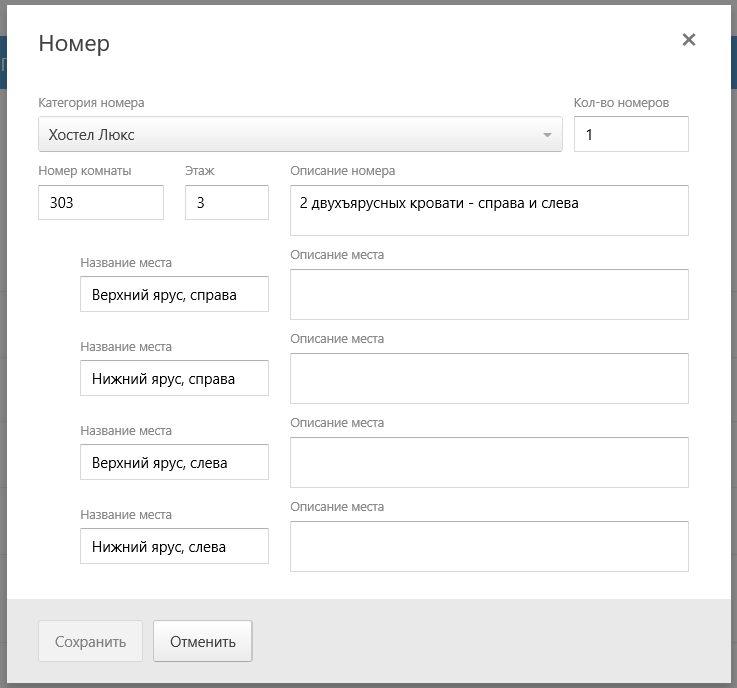737x688 pixels.
Task: Edit the place name Верхний ярус, слева
Action: pyautogui.click(x=174, y=463)
